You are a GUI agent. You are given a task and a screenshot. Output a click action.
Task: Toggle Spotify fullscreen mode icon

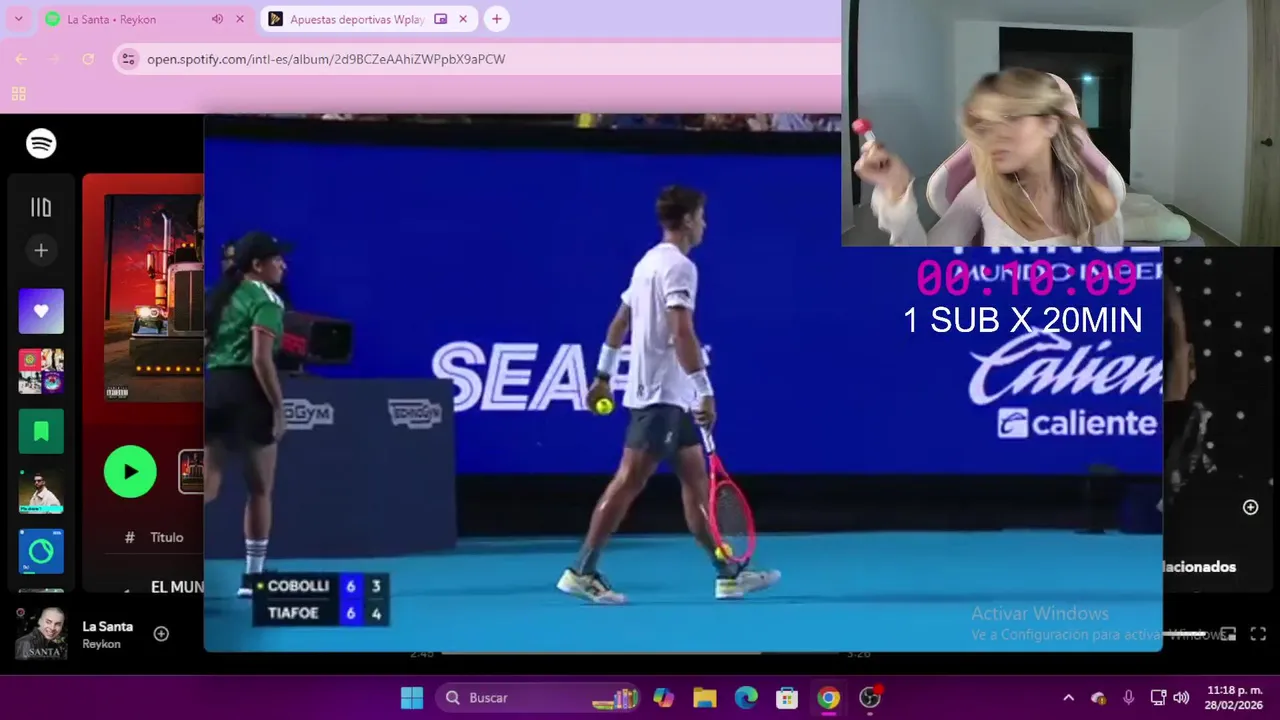[x=1258, y=634]
